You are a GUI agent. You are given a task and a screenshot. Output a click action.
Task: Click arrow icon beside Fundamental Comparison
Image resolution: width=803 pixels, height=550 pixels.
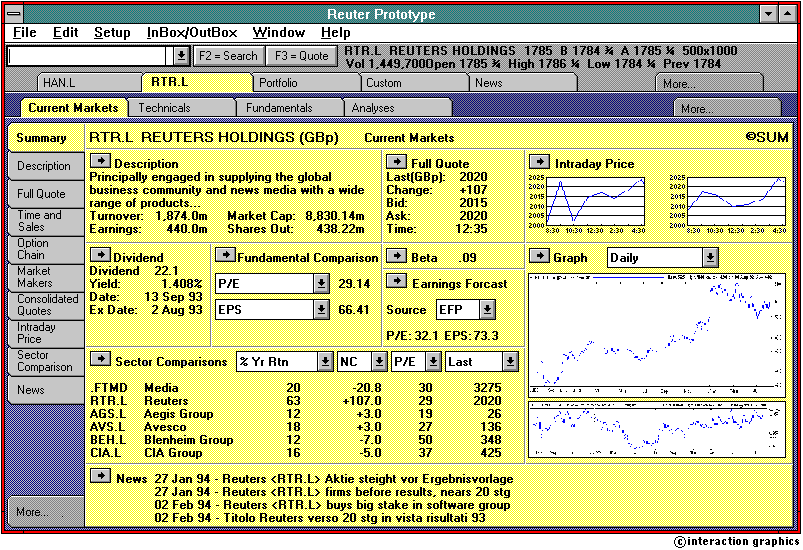(x=223, y=256)
